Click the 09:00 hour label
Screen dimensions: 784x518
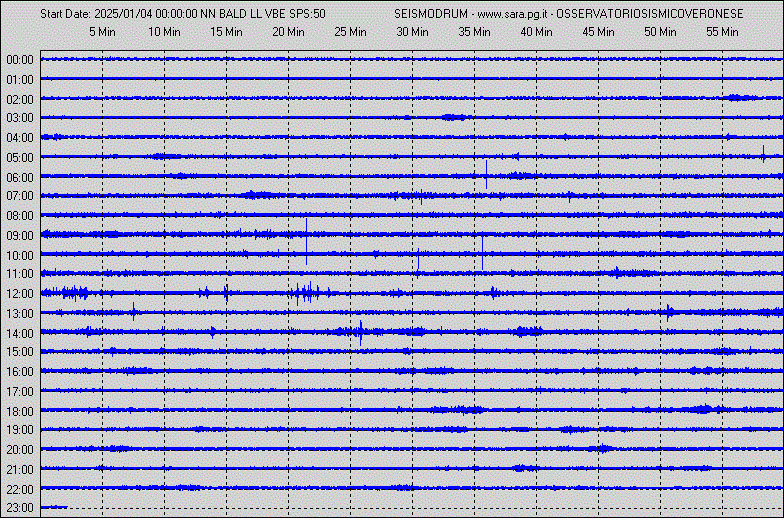20,236
